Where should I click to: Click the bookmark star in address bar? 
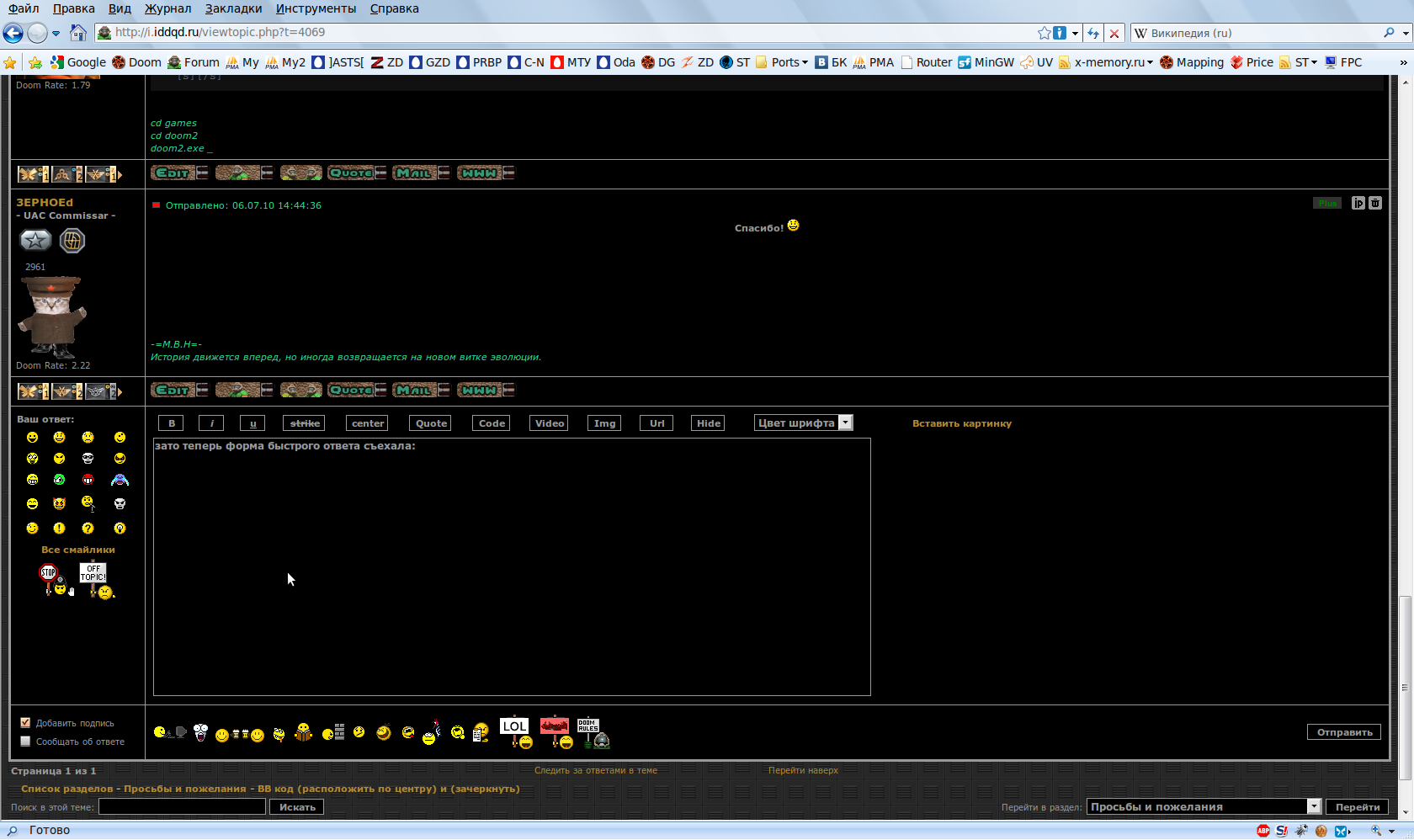[1045, 33]
